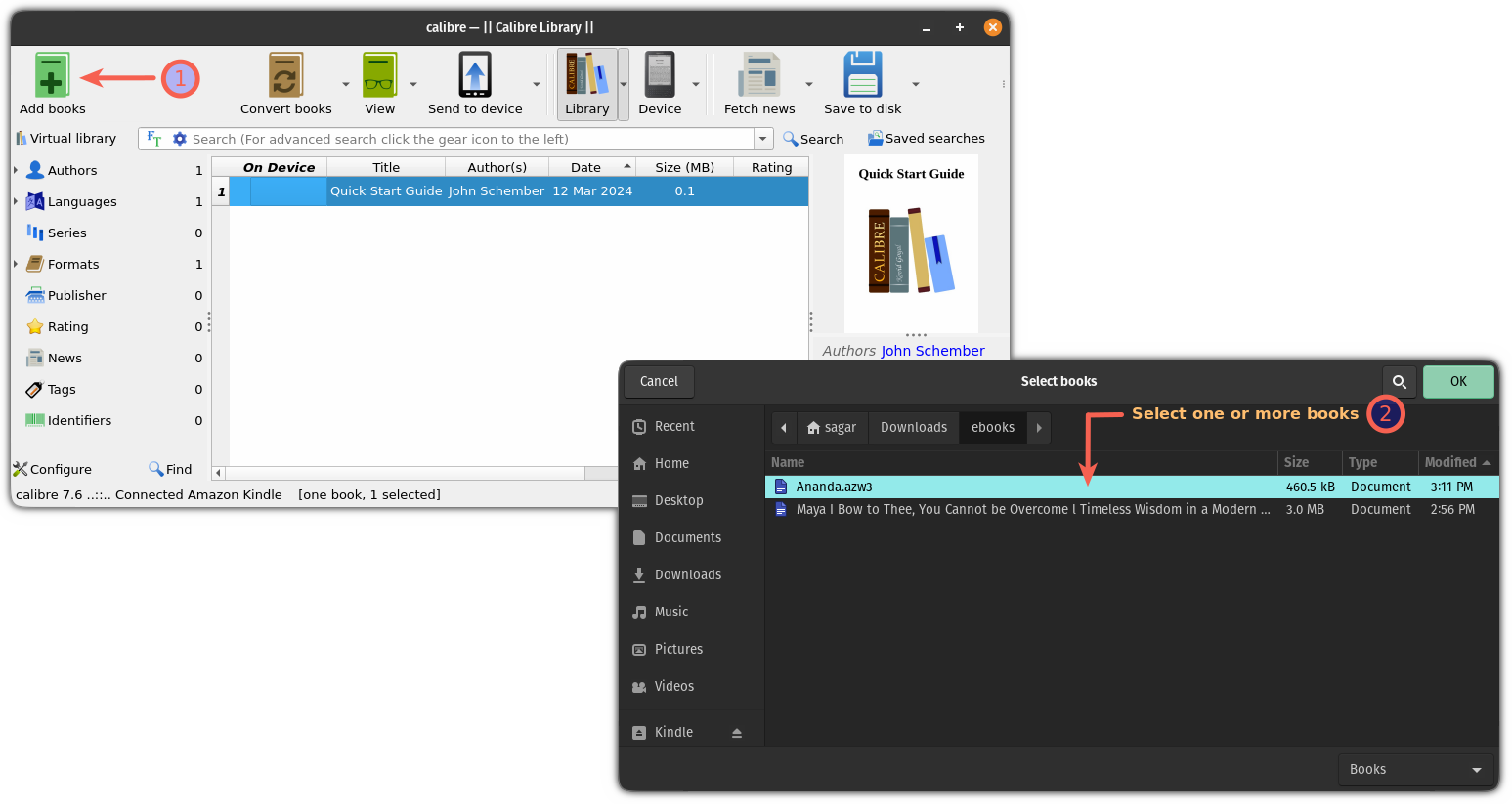
Task: Open Saved searches
Action: (927, 139)
